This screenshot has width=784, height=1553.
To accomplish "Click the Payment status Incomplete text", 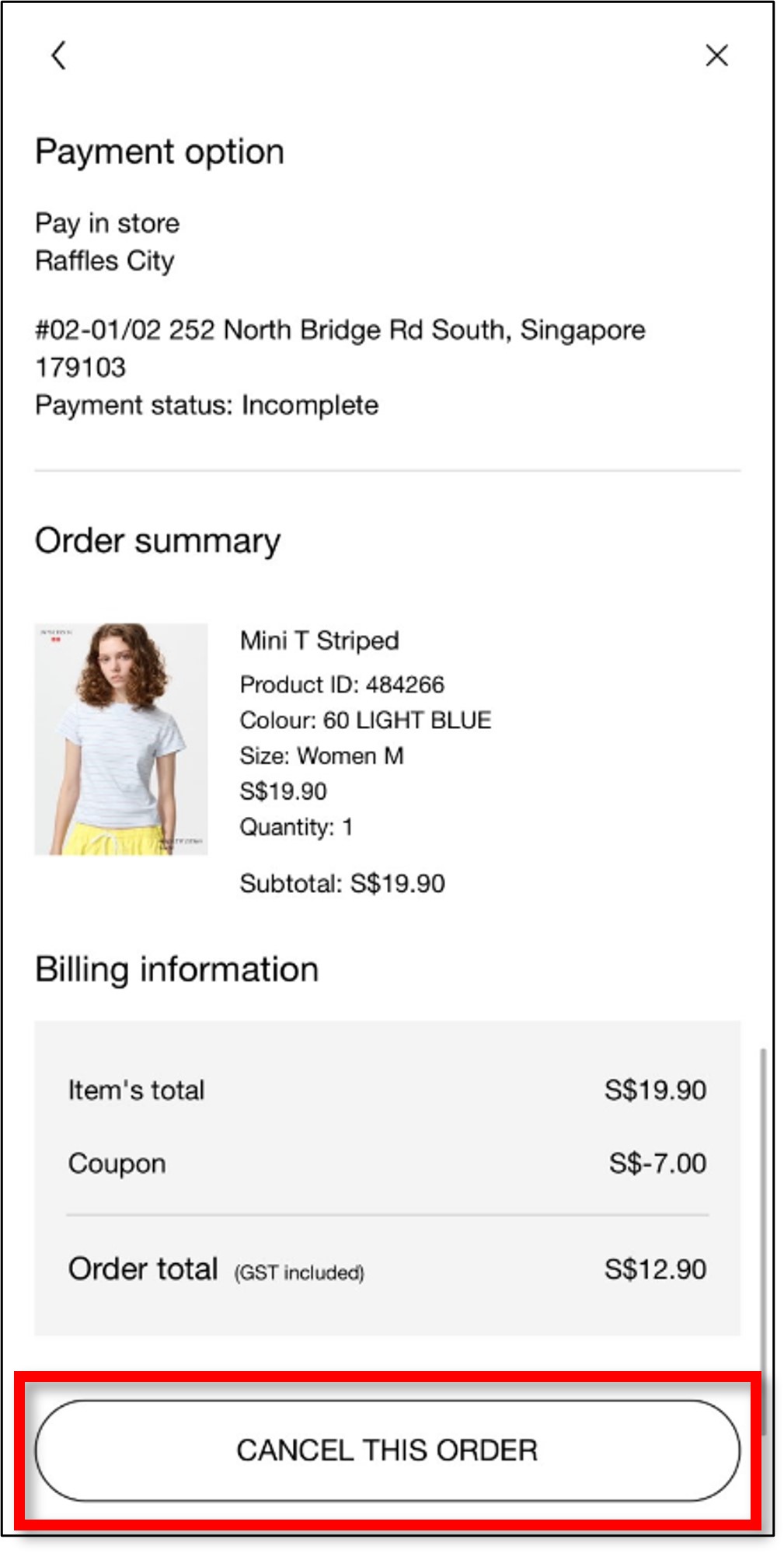I will (x=207, y=405).
